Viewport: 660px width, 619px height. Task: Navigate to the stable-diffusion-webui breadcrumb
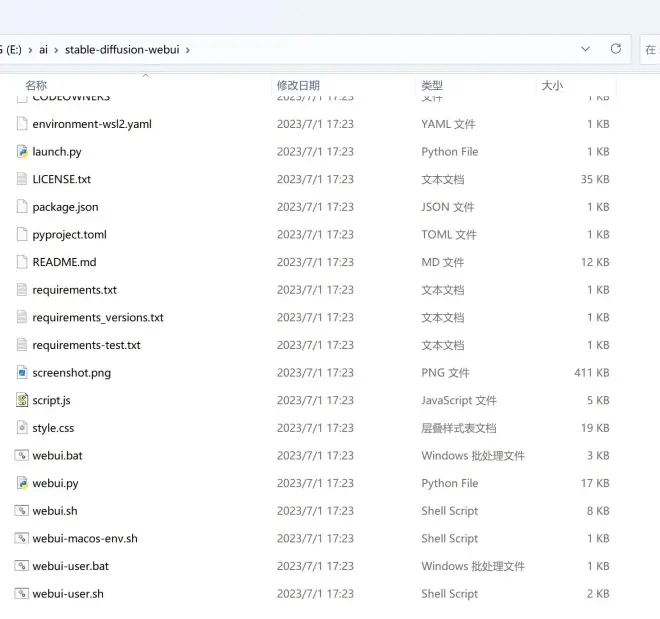[122, 50]
